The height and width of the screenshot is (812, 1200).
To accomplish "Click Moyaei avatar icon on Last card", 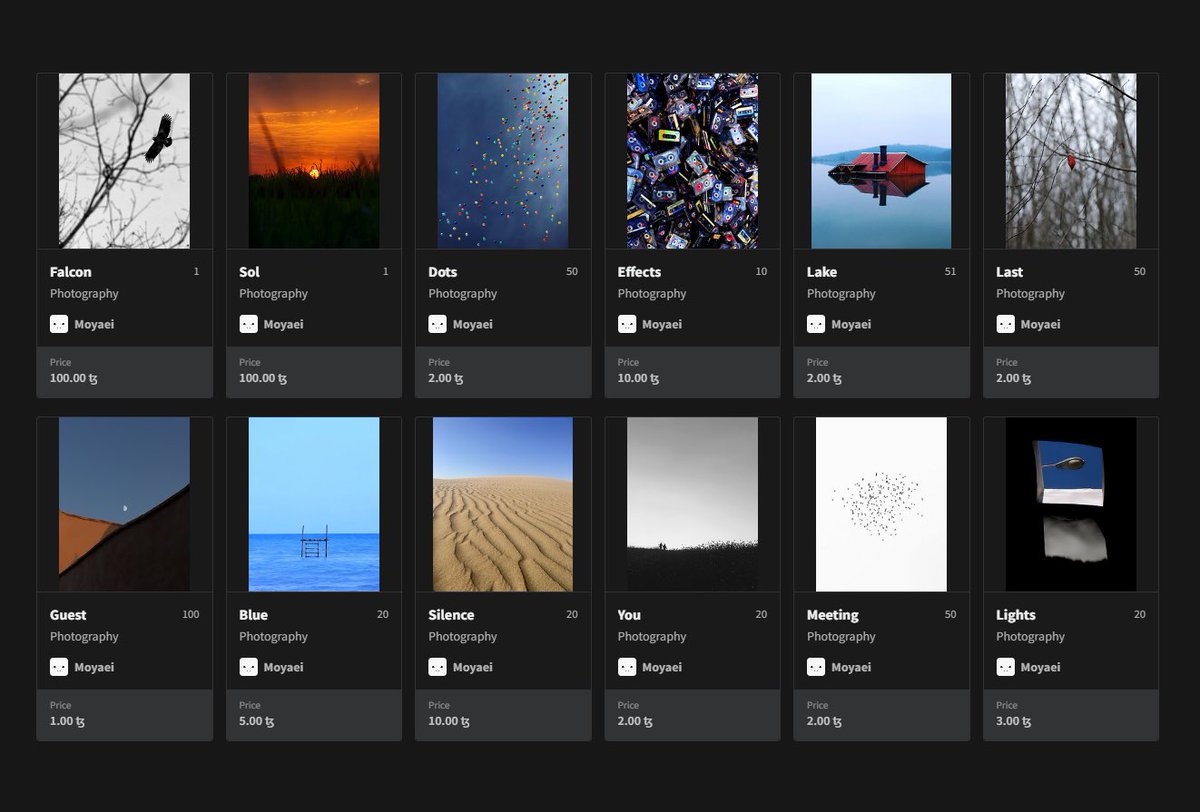I will click(1005, 324).
